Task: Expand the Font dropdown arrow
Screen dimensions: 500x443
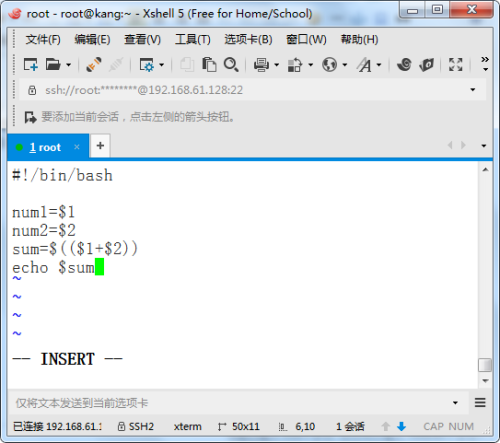Action: 379,65
